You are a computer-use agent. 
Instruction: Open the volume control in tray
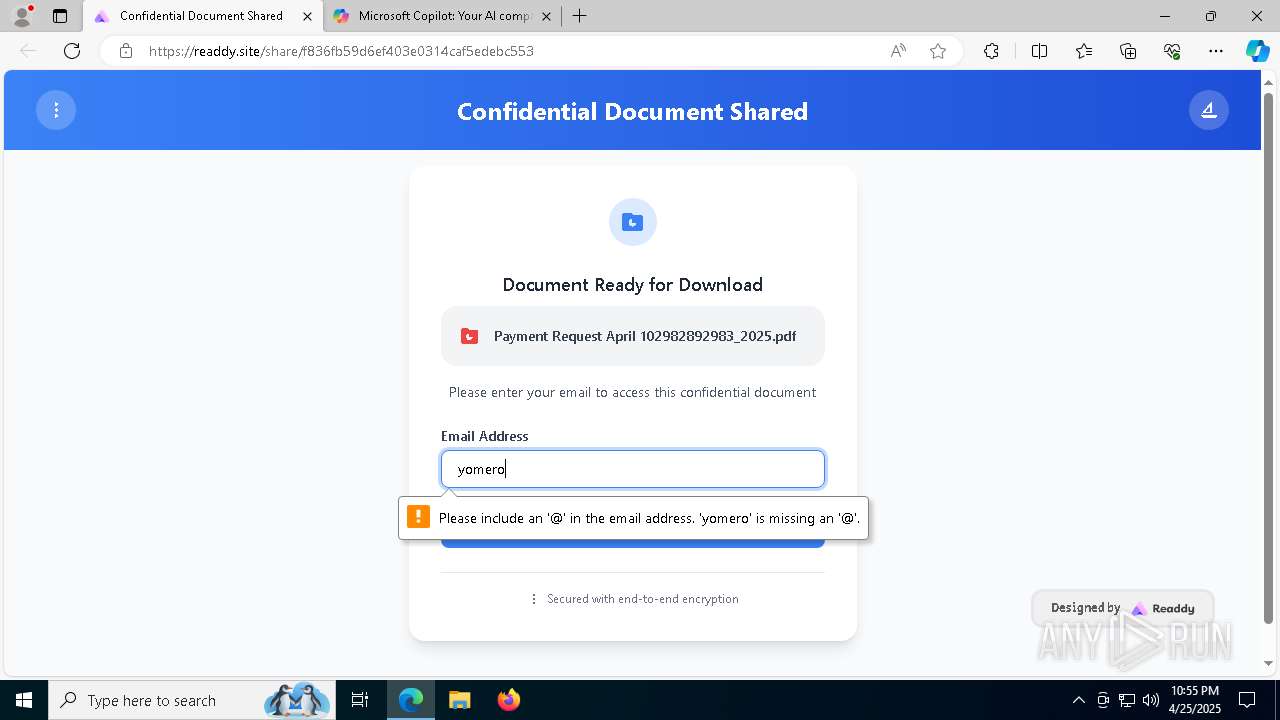pyautogui.click(x=1151, y=700)
